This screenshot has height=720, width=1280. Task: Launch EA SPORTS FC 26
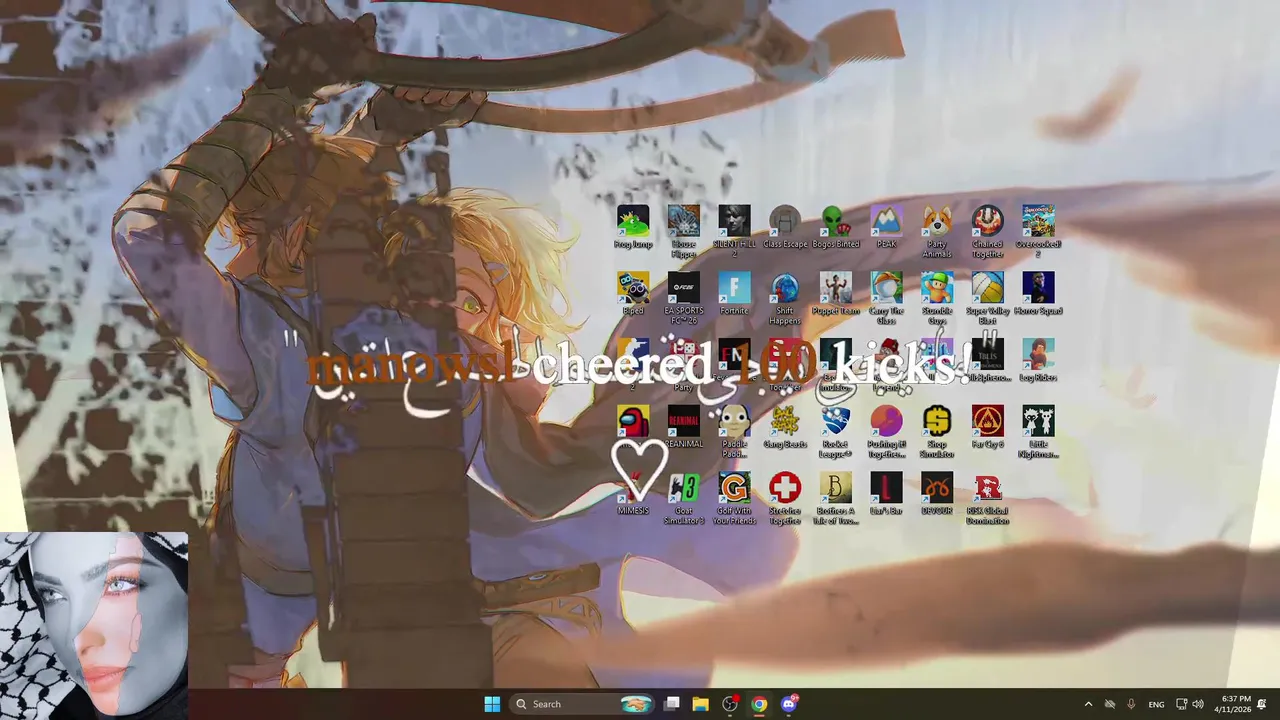(x=684, y=299)
